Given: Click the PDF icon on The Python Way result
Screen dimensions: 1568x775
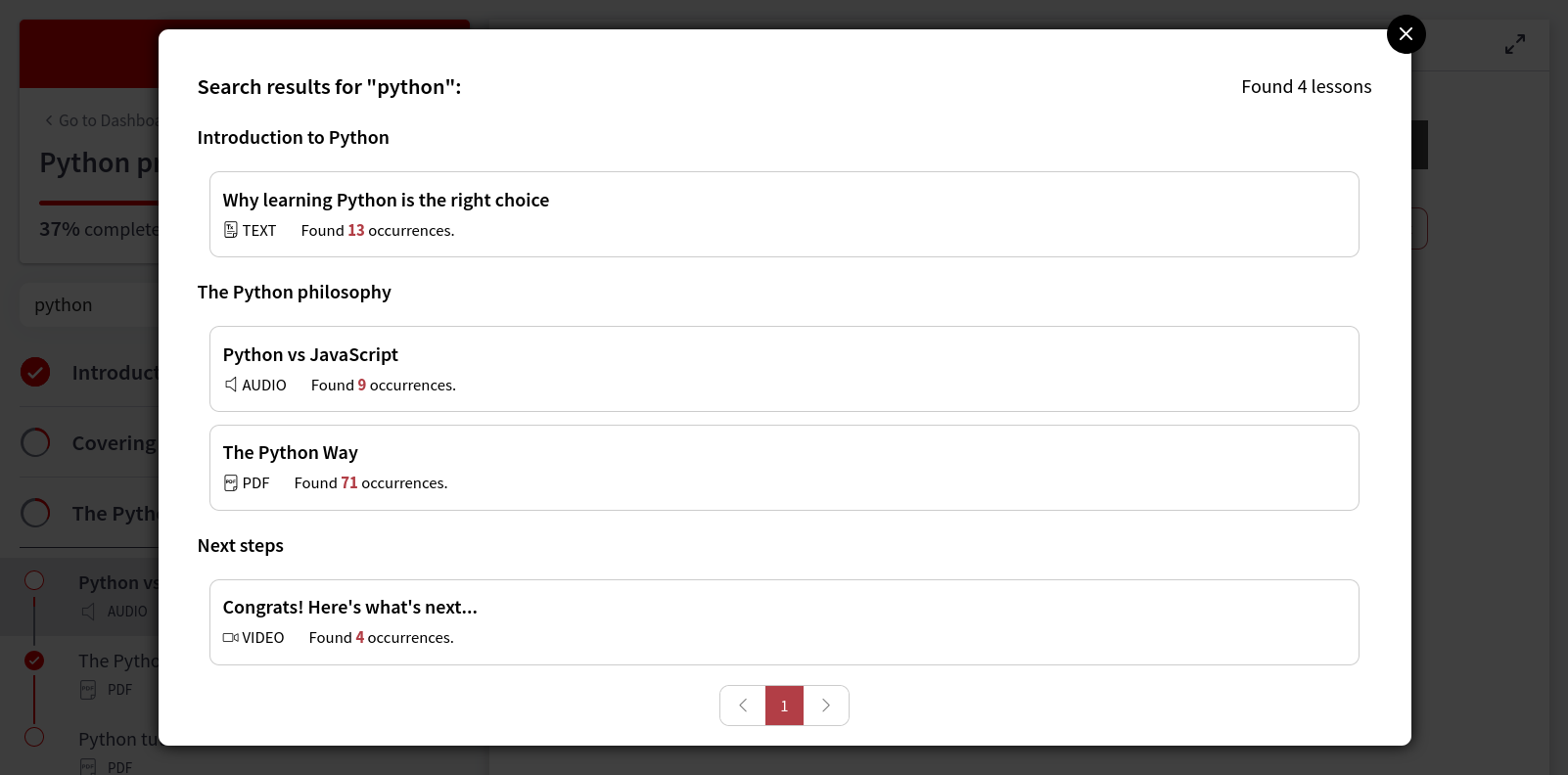Looking at the screenshot, I should click(231, 482).
